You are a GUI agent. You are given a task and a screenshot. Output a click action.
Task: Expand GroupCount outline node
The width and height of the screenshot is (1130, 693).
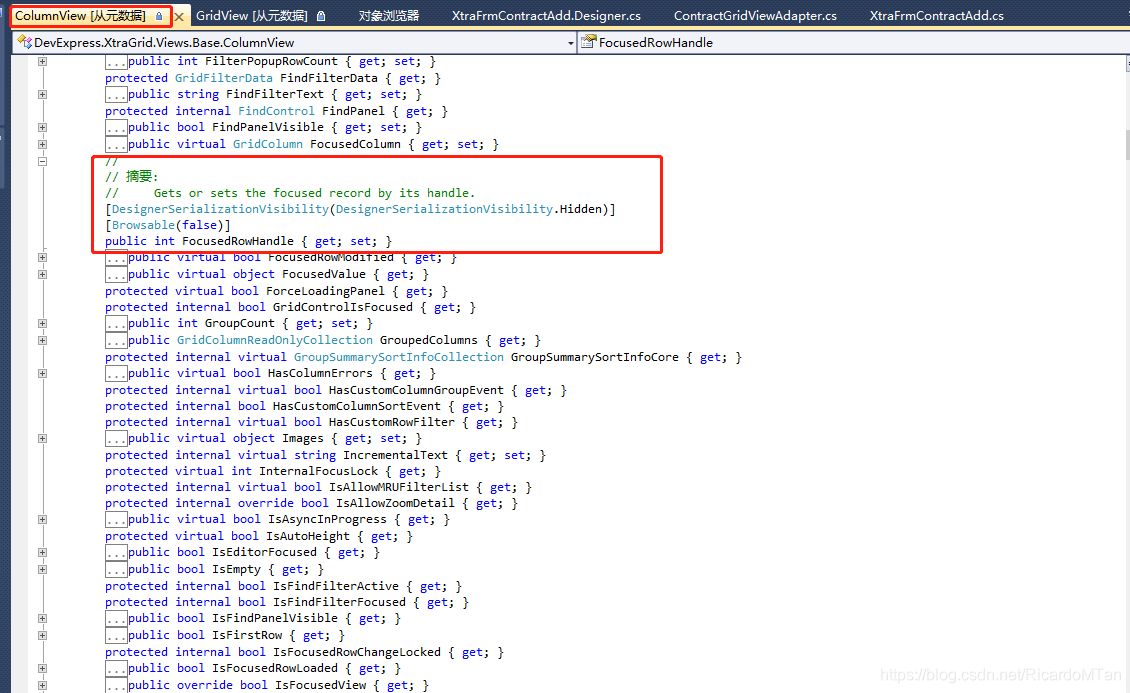[x=43, y=323]
